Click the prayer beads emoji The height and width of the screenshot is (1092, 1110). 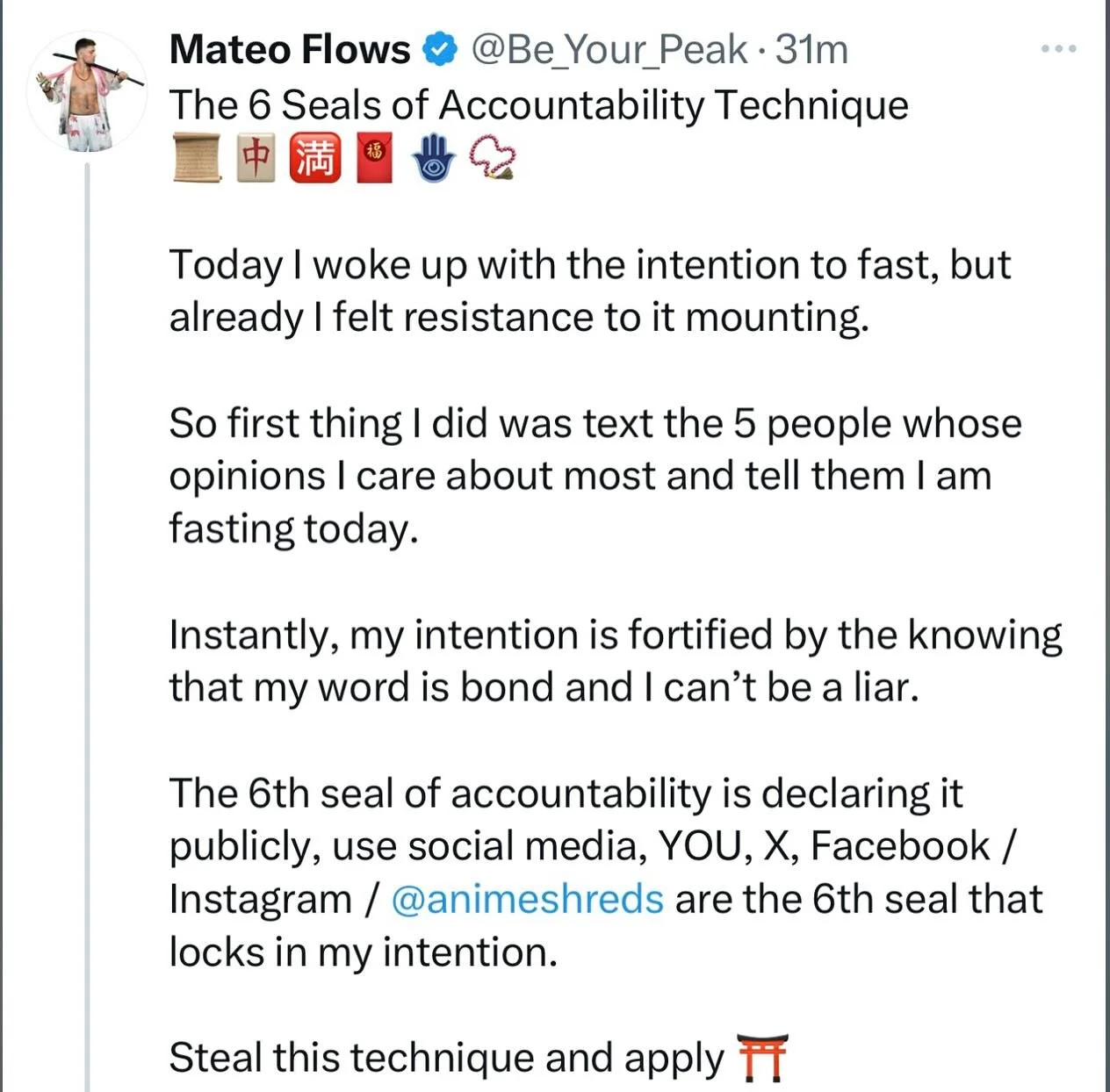pyautogui.click(x=494, y=158)
